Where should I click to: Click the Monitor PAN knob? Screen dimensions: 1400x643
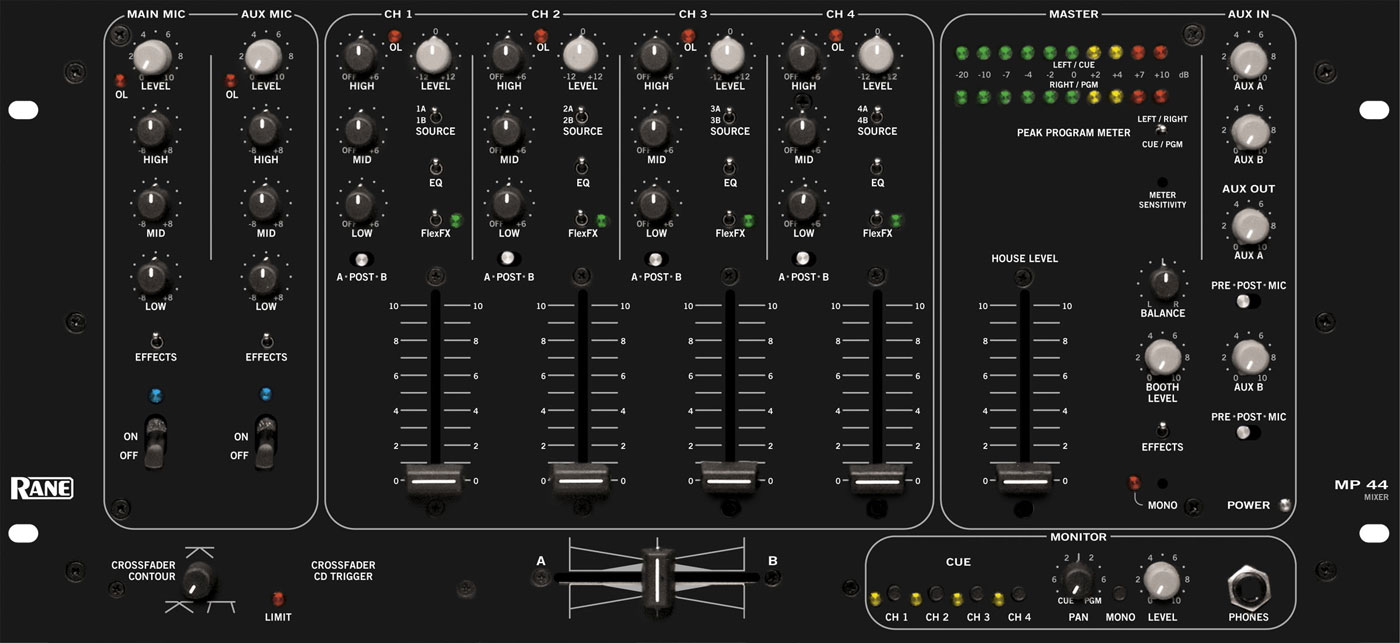click(1077, 580)
